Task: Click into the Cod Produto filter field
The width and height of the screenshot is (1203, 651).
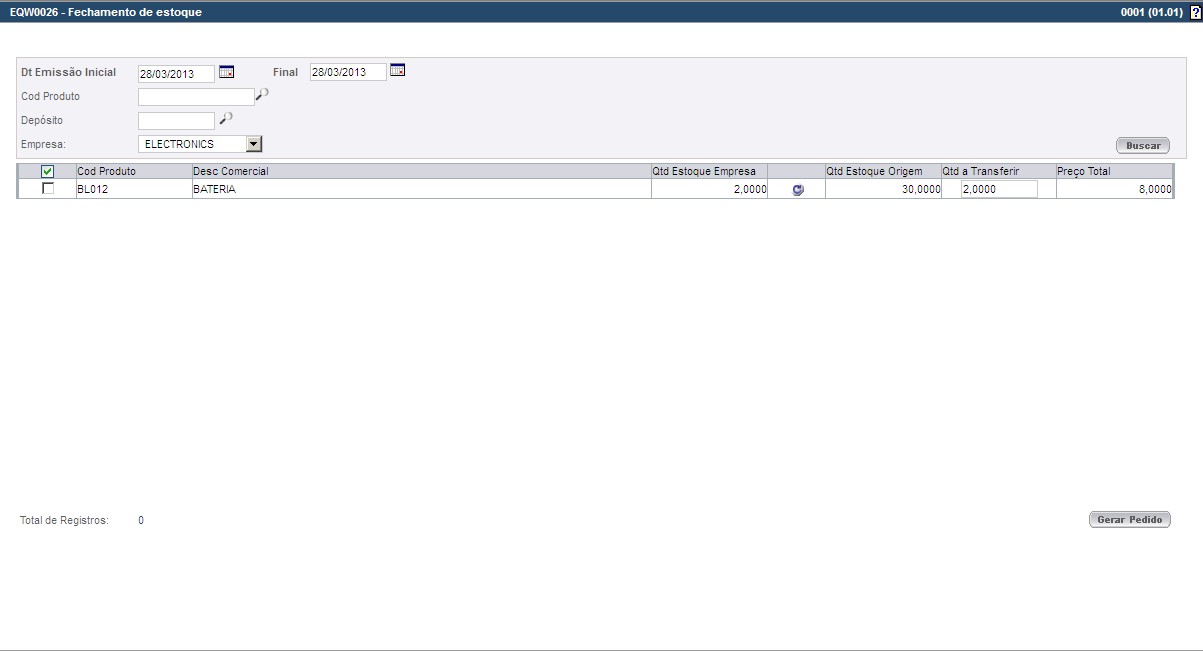Action: 196,97
